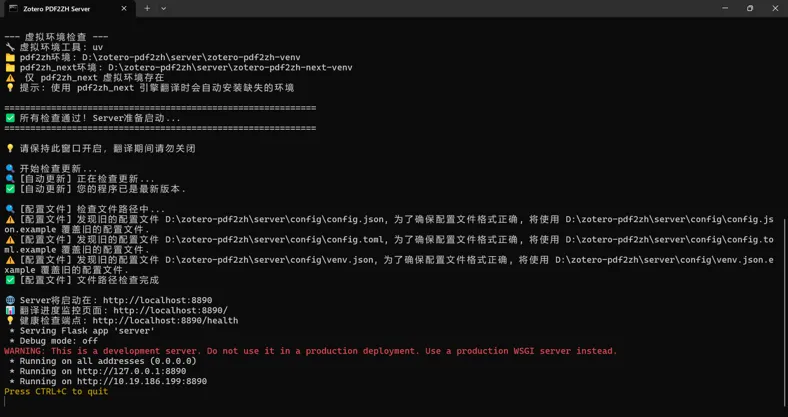Screen dimensions: 788x417
Task: Click the wrench icon beside 虚拟环境工具
Action: tap(10, 47)
